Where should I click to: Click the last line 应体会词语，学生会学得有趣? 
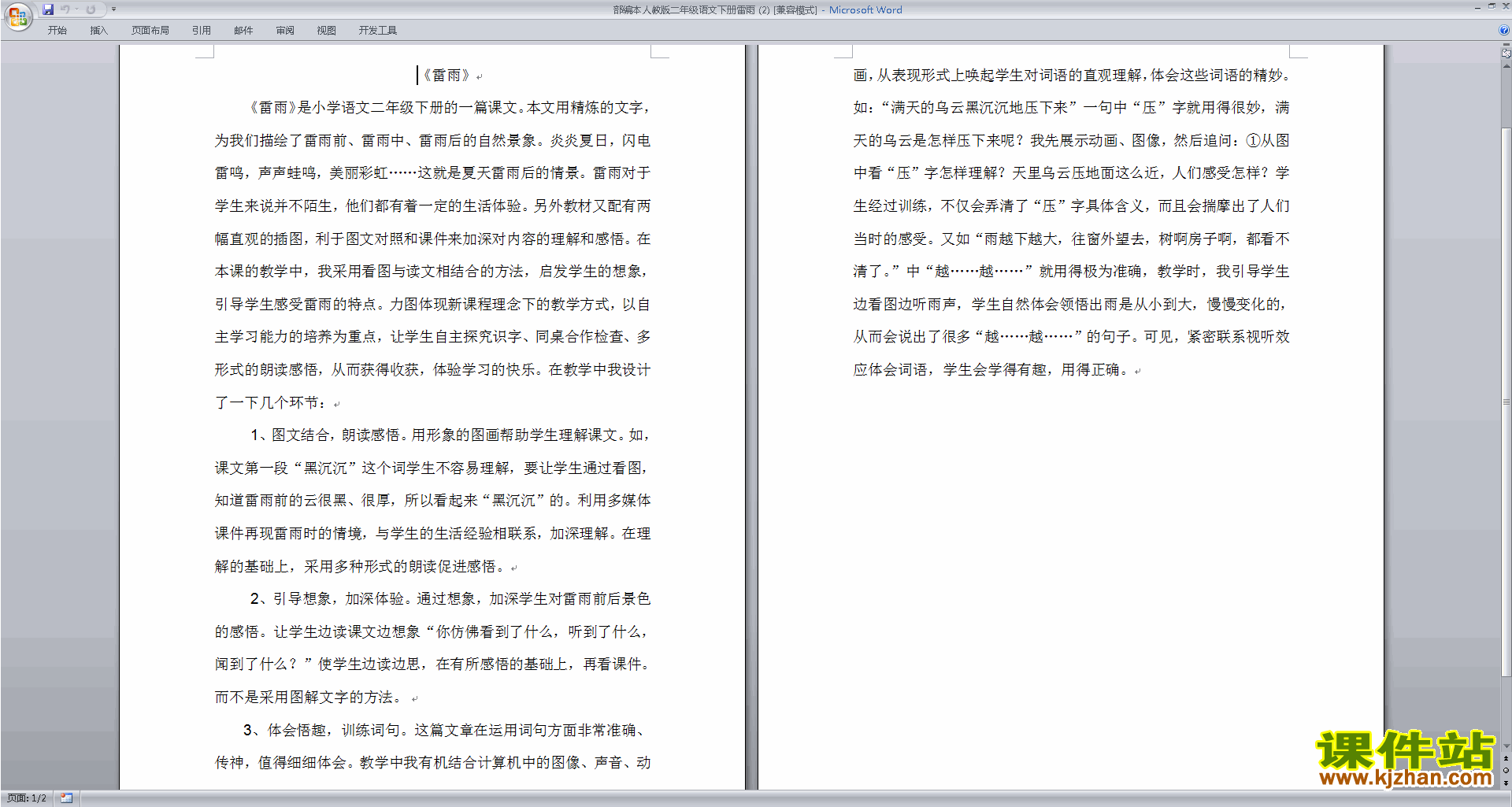point(991,370)
